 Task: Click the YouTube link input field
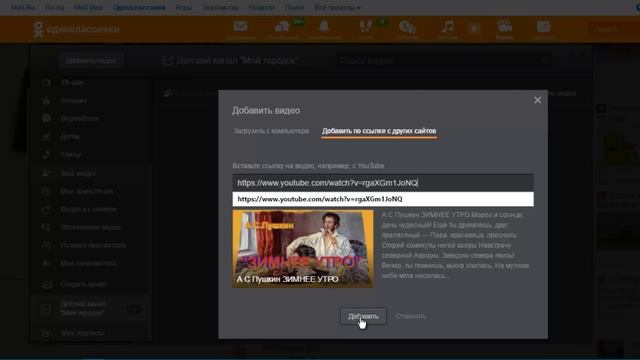[x=383, y=183]
